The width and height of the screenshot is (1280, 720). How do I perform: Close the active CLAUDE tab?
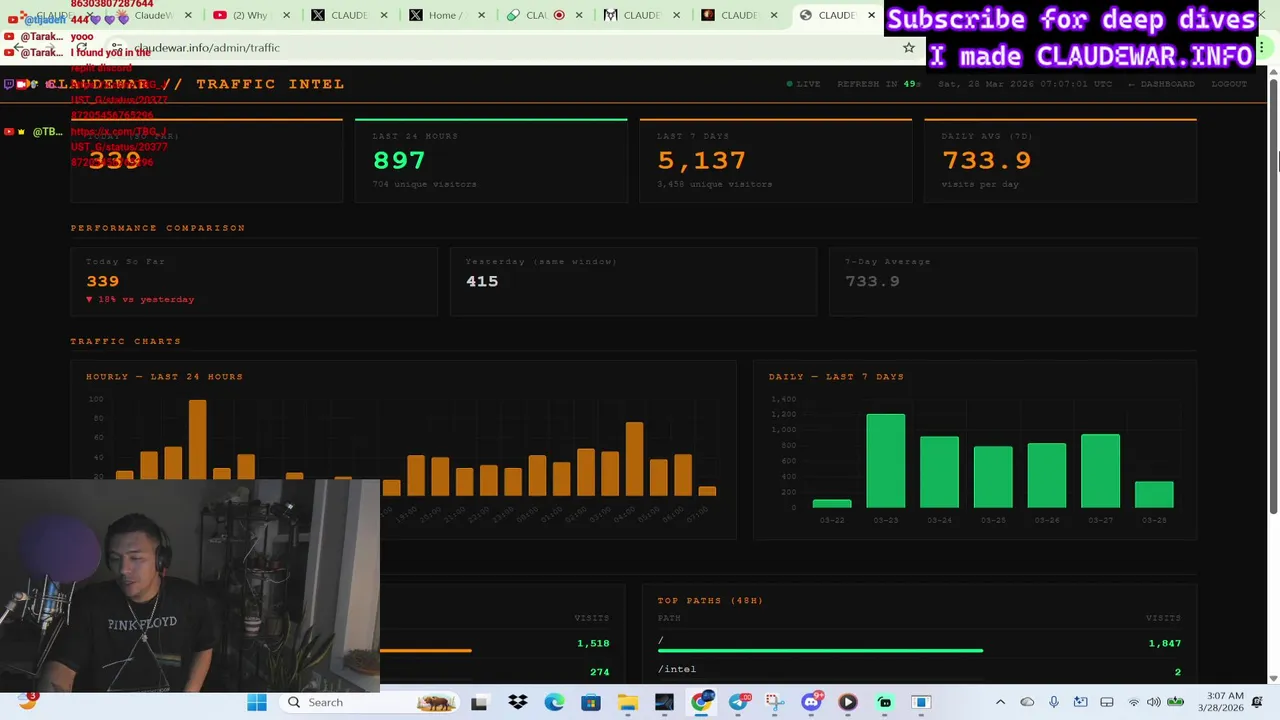[871, 15]
